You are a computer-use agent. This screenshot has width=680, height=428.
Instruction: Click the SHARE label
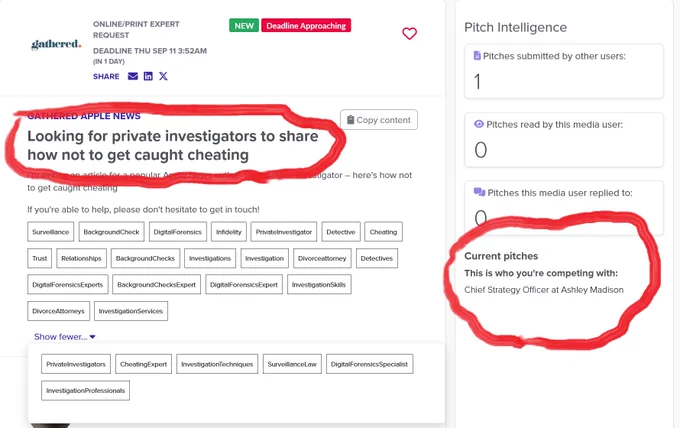(x=106, y=76)
